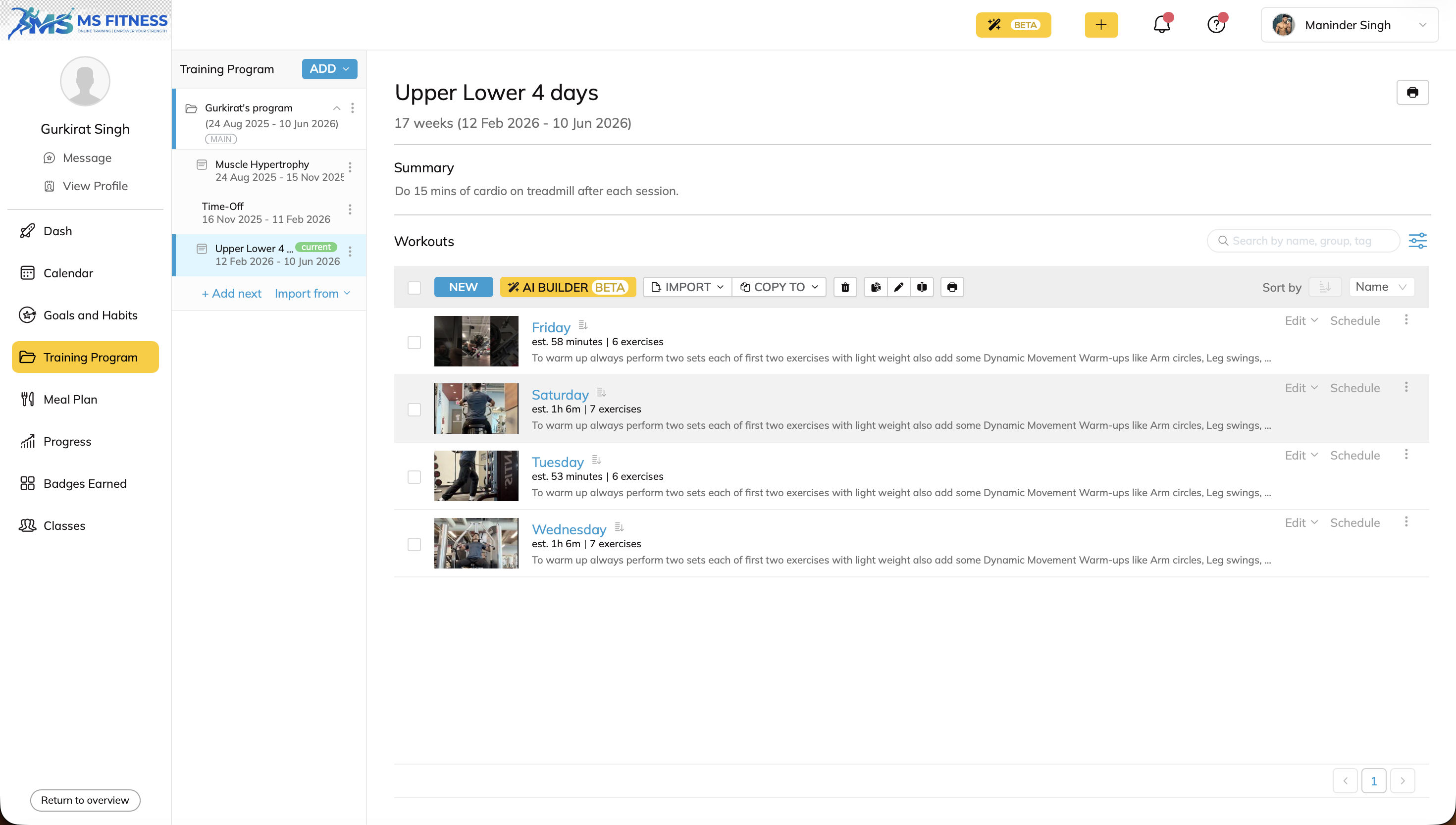Viewport: 1456px width, 825px height.
Task: Open the Saturday workout link
Action: 560,394
